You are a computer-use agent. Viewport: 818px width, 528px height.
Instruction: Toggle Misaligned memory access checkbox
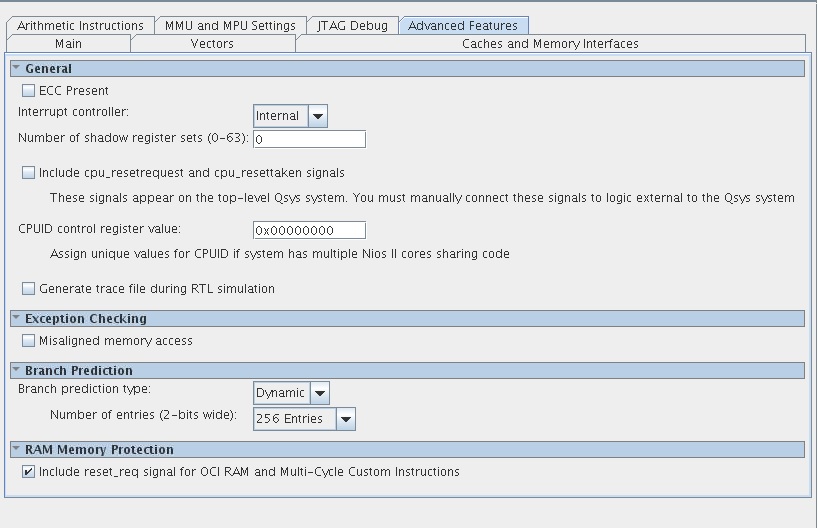coord(29,341)
